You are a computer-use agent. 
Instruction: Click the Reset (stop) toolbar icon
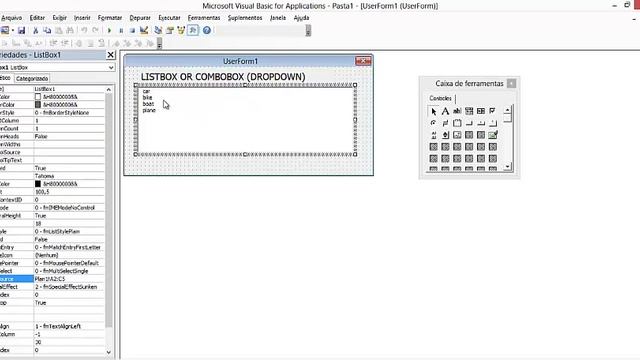click(x=132, y=30)
